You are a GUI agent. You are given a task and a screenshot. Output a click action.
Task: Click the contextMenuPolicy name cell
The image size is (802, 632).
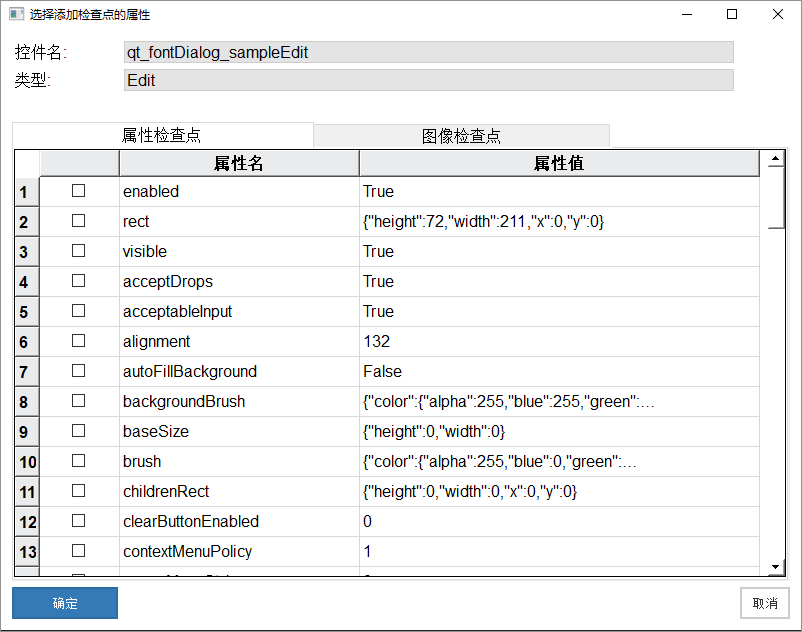click(239, 551)
